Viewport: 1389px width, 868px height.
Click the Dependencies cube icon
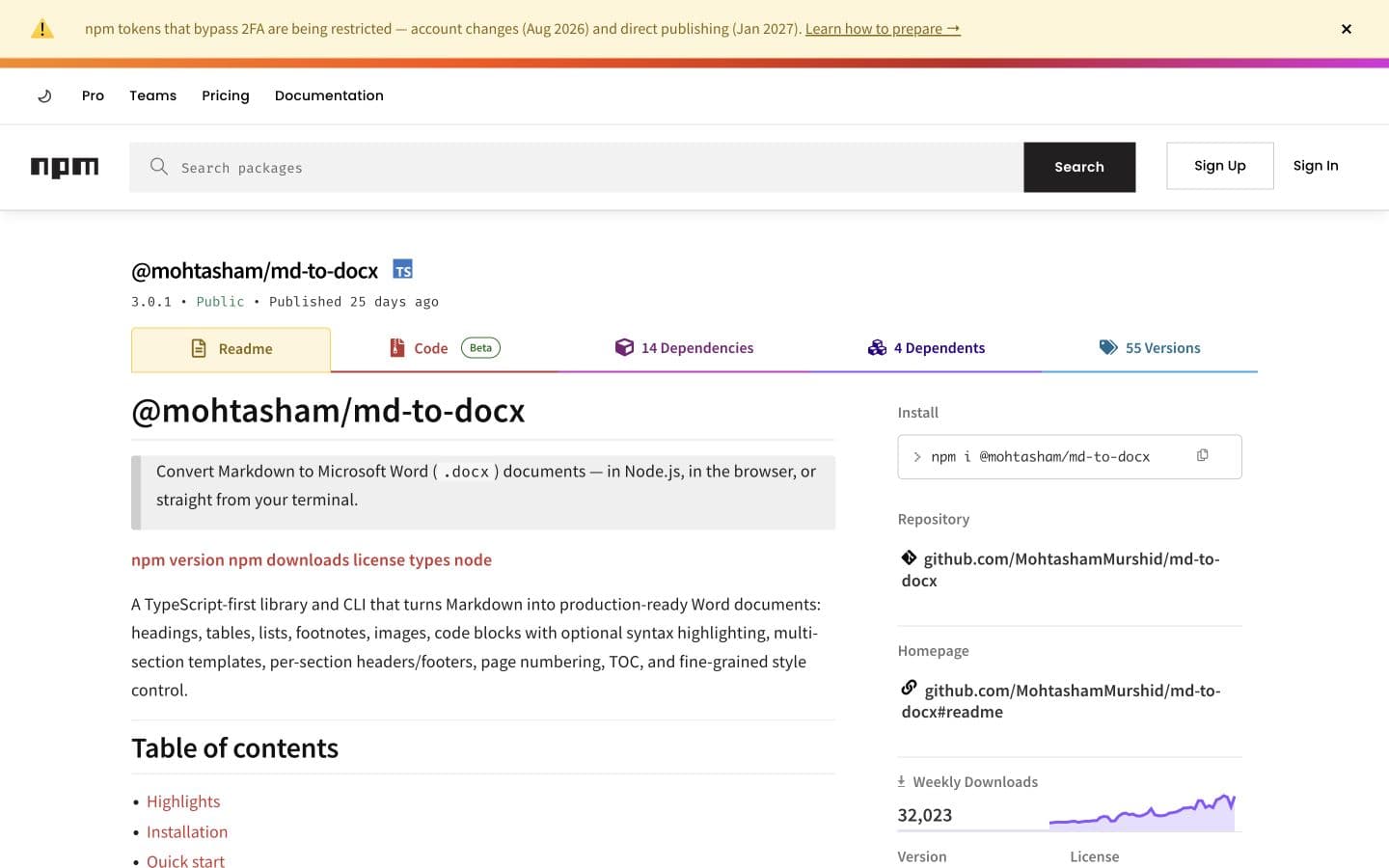point(624,347)
